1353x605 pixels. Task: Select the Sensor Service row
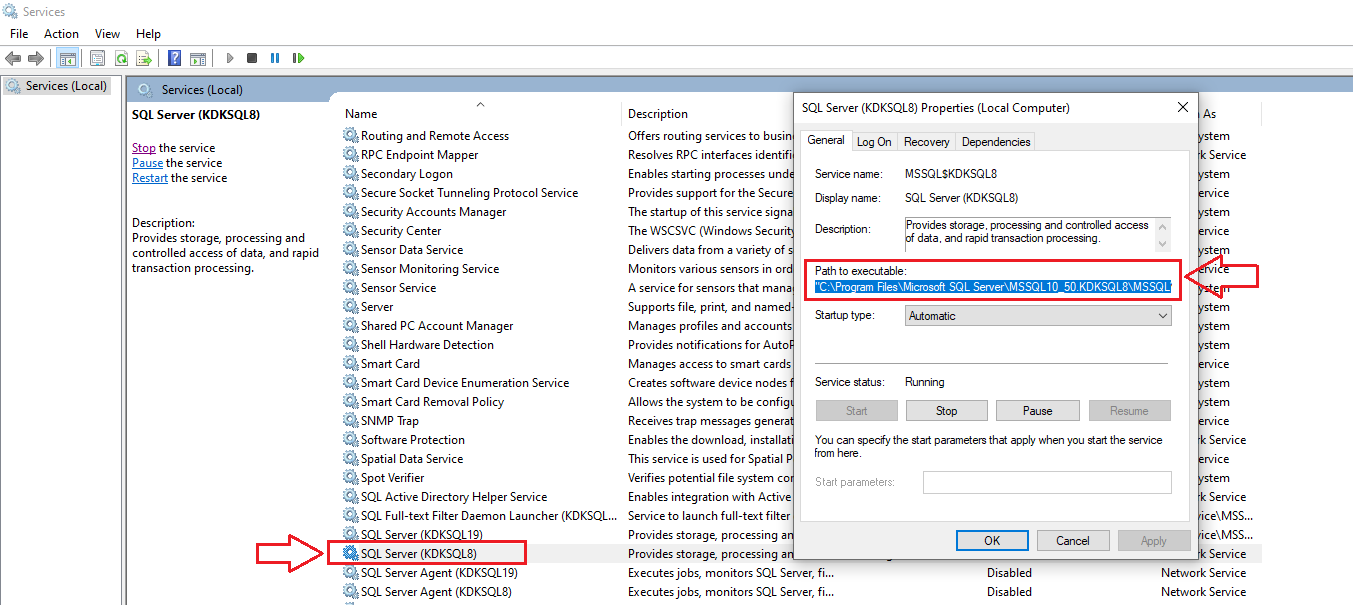click(398, 288)
